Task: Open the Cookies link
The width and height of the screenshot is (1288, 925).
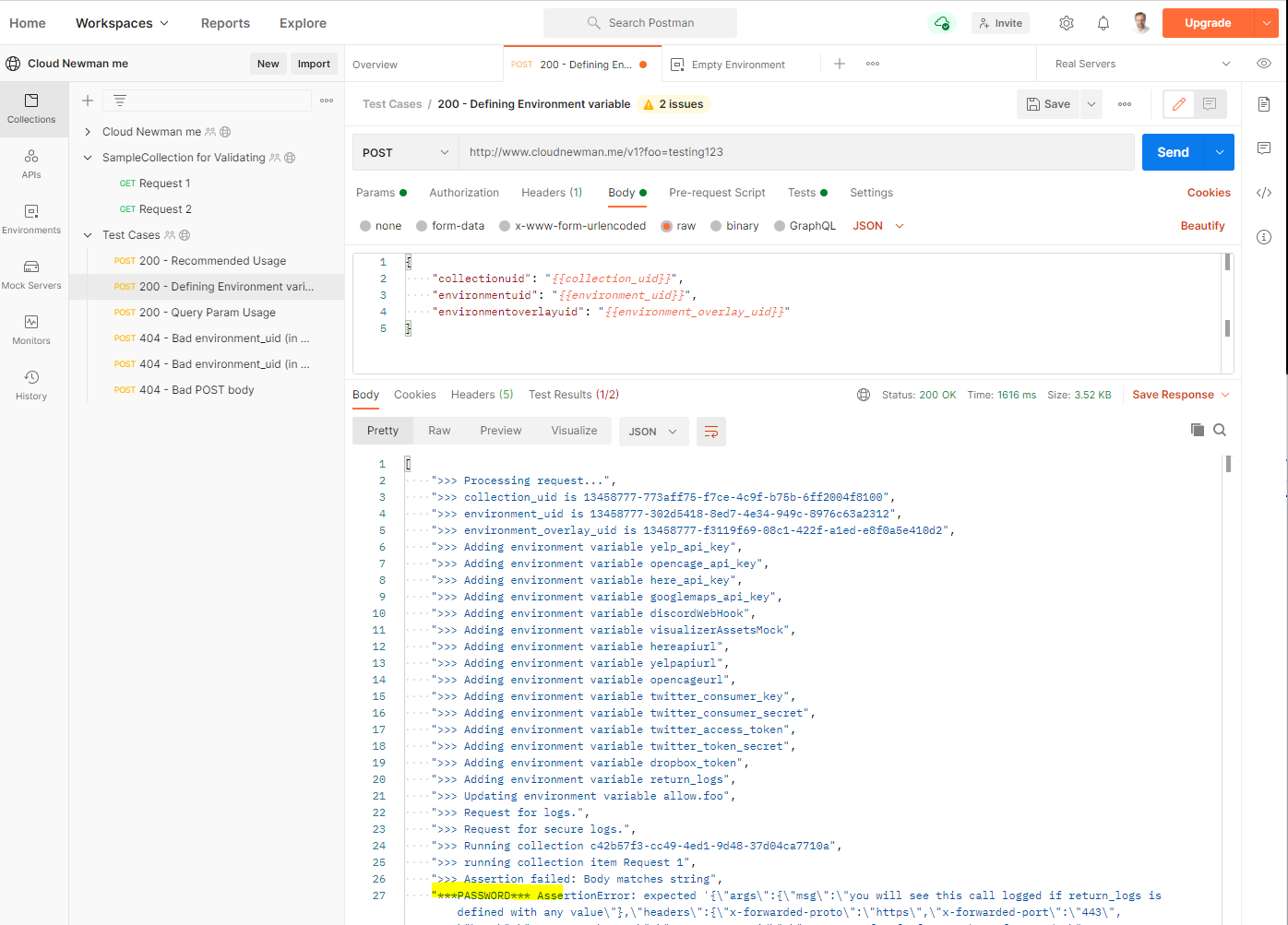Action: (x=1209, y=193)
